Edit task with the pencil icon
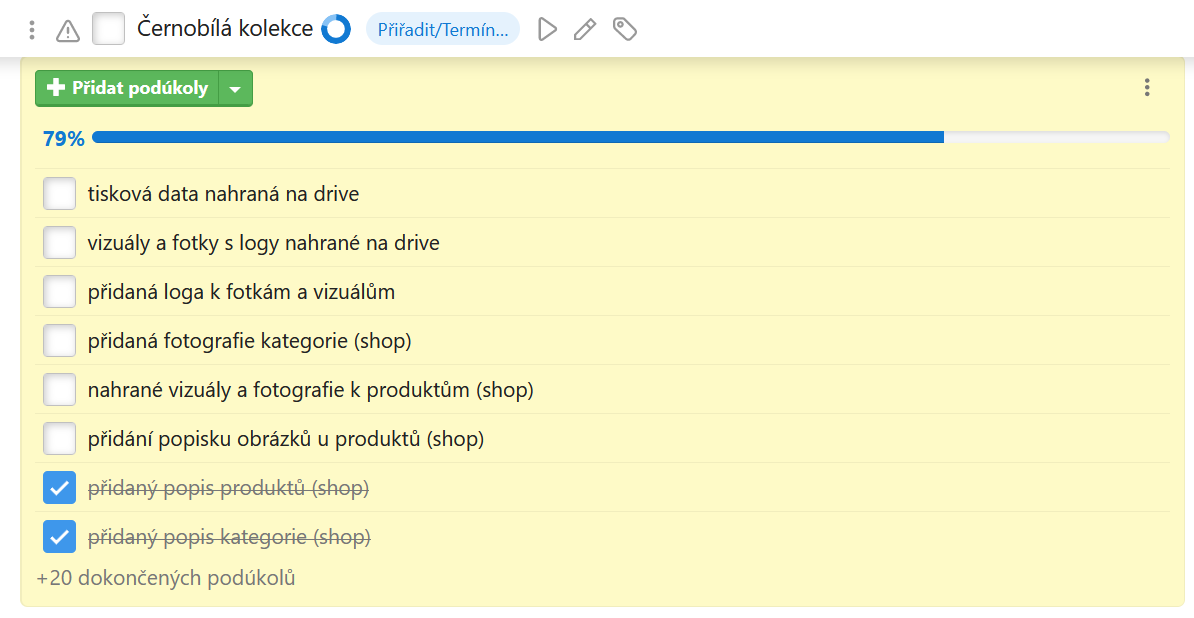The height and width of the screenshot is (618, 1194). click(585, 30)
